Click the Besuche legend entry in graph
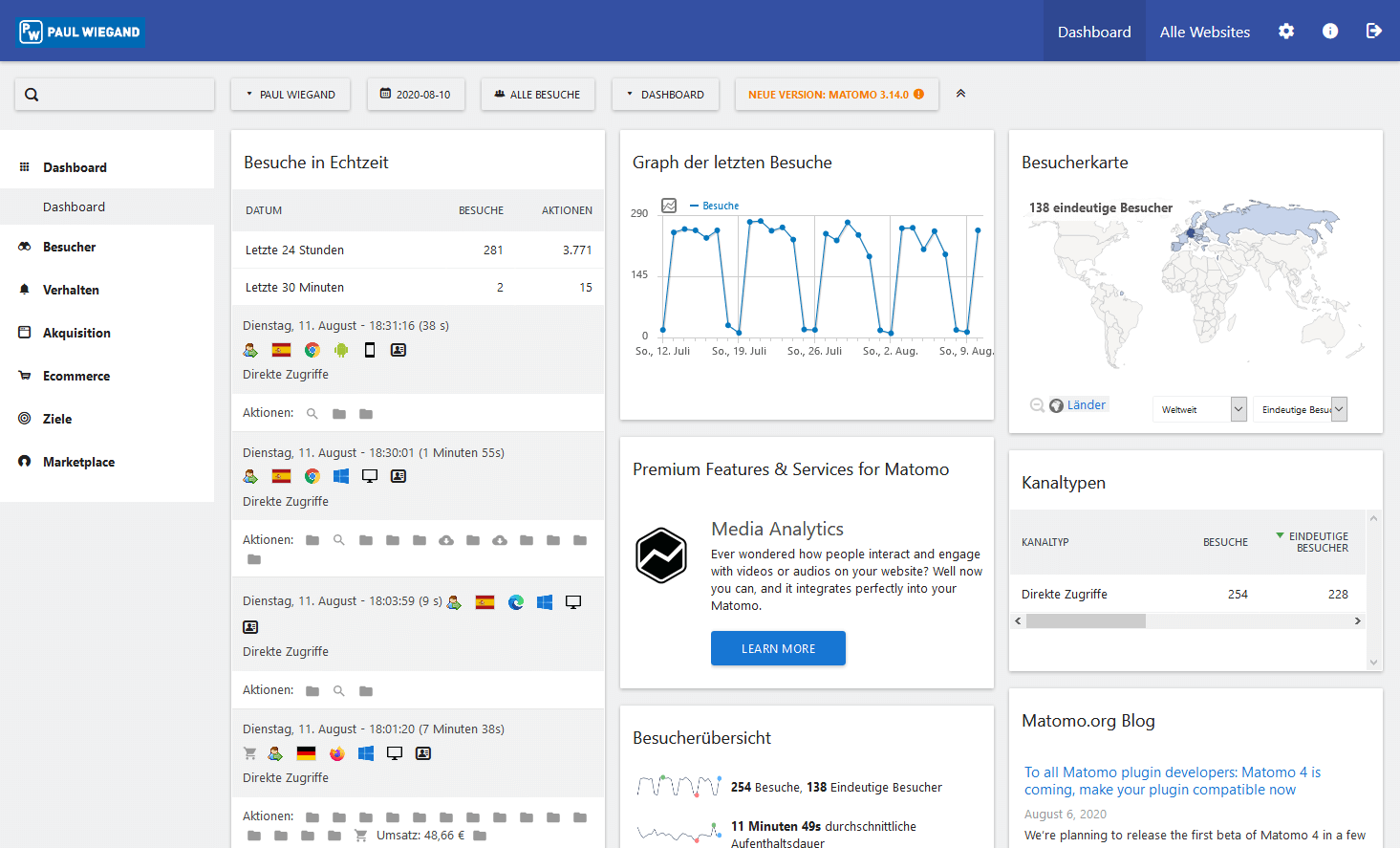 [x=715, y=206]
